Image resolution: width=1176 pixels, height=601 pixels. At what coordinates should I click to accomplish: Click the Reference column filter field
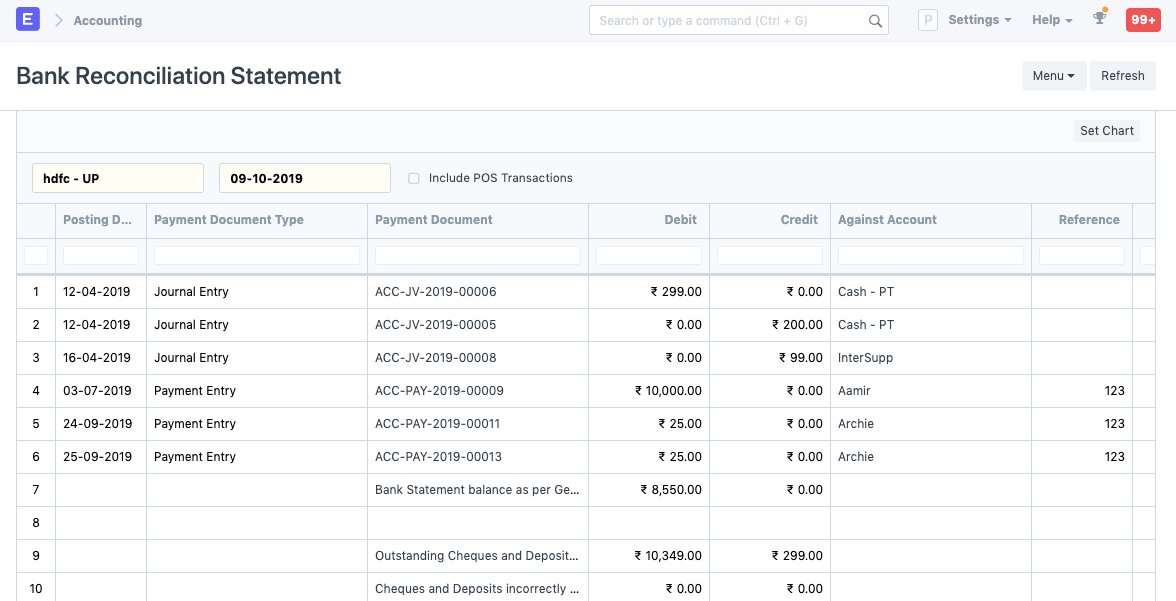point(1081,256)
